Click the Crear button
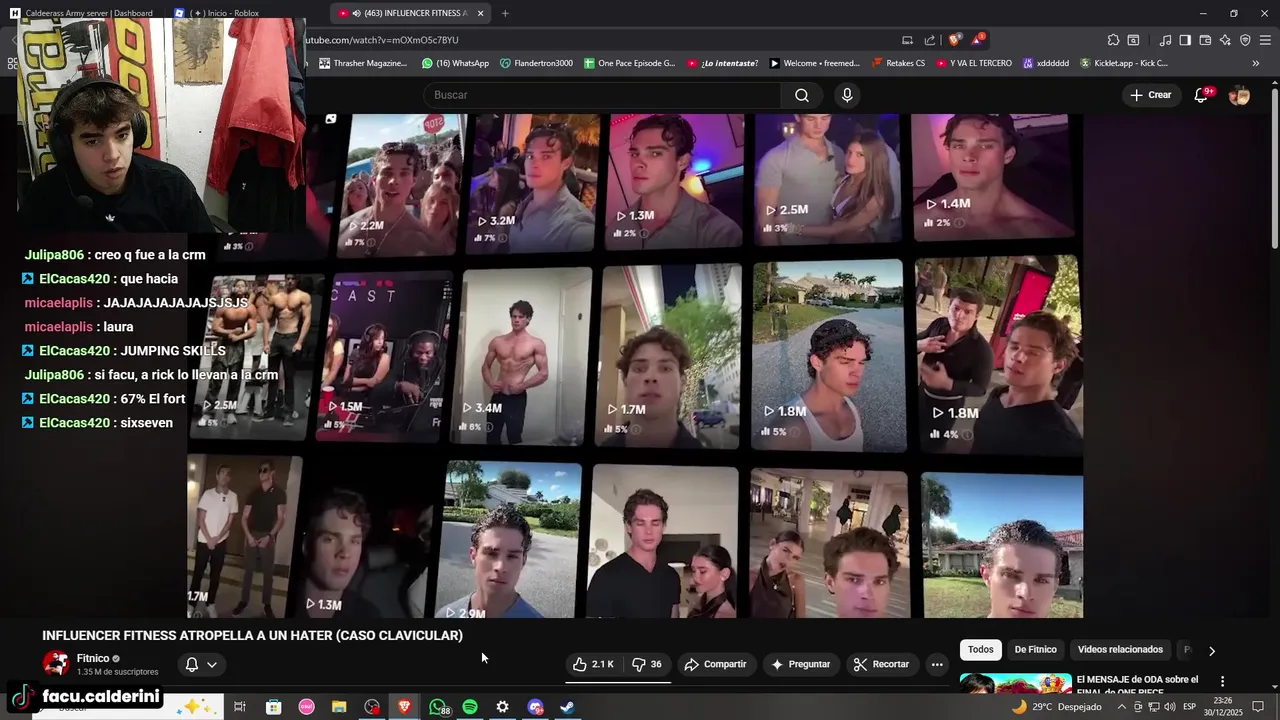 1150,95
